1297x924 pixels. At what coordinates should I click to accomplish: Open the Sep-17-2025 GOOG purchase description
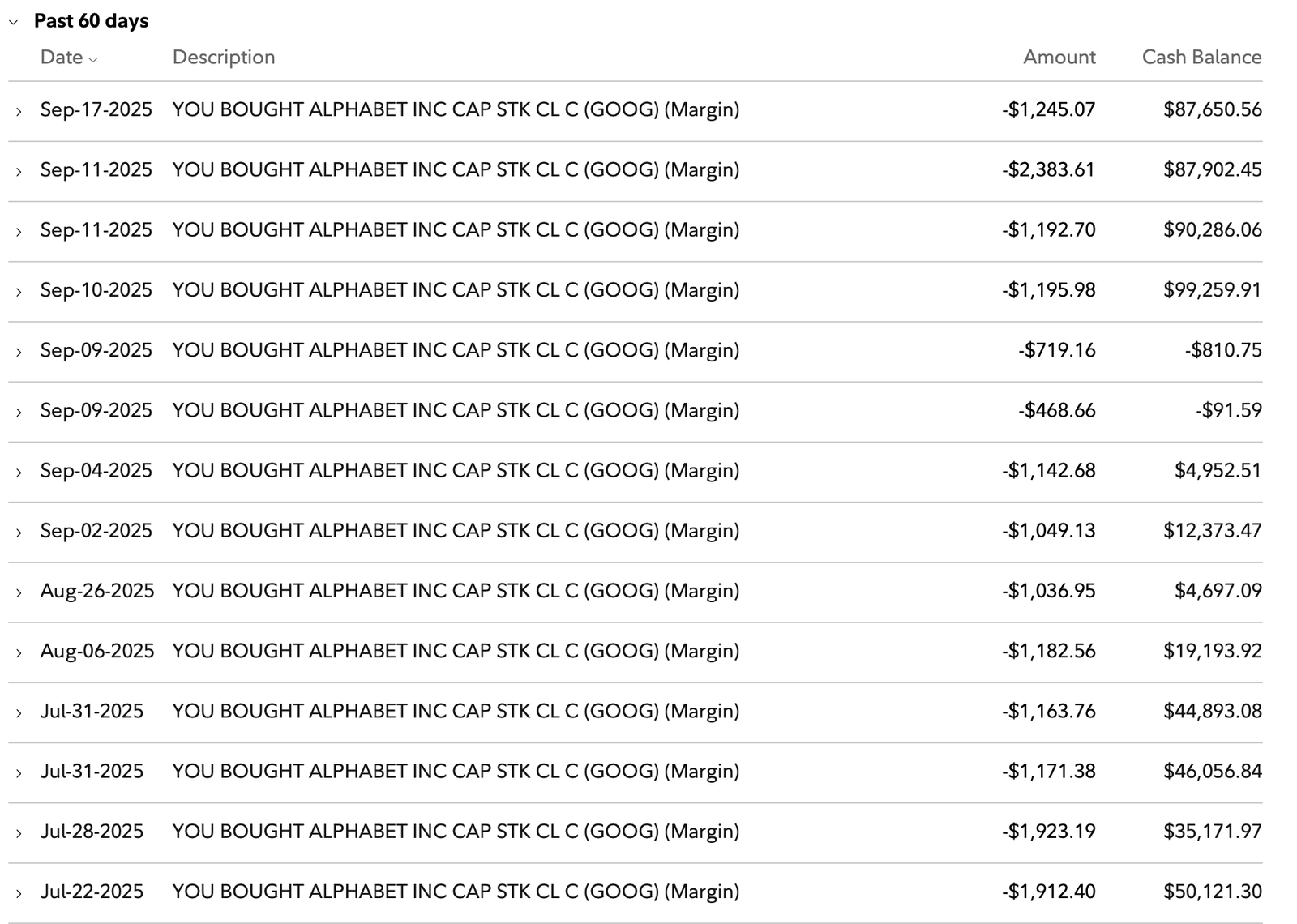pyautogui.click(x=456, y=109)
